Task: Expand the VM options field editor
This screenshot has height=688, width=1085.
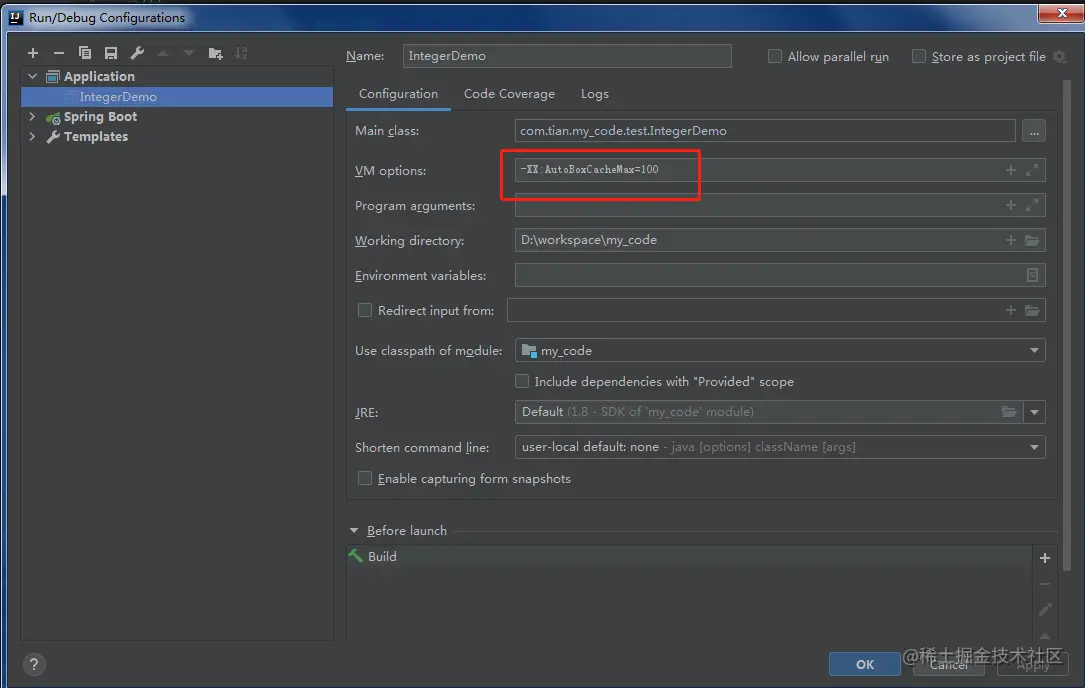Action: pyautogui.click(x=1033, y=170)
